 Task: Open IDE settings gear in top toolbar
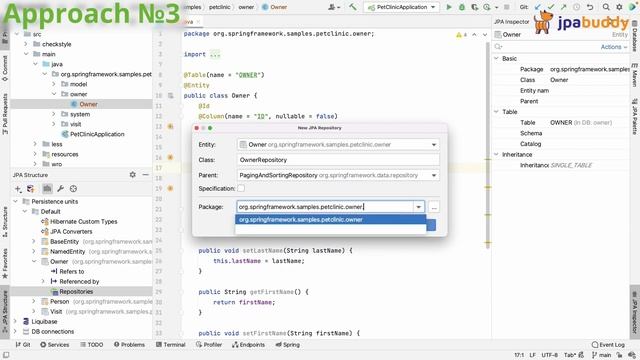619,7
